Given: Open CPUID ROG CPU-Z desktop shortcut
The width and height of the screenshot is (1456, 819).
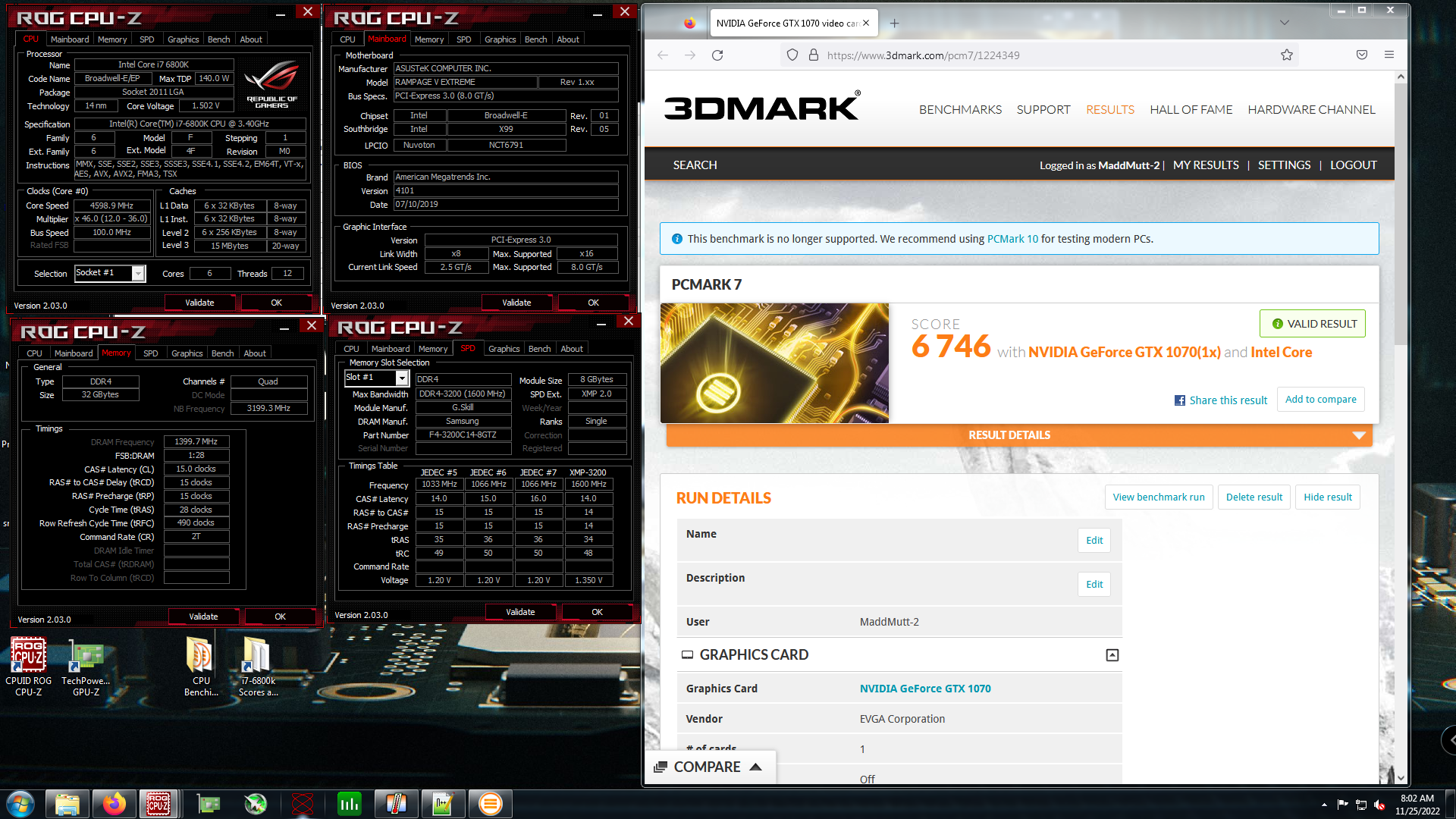Looking at the screenshot, I should (28, 666).
